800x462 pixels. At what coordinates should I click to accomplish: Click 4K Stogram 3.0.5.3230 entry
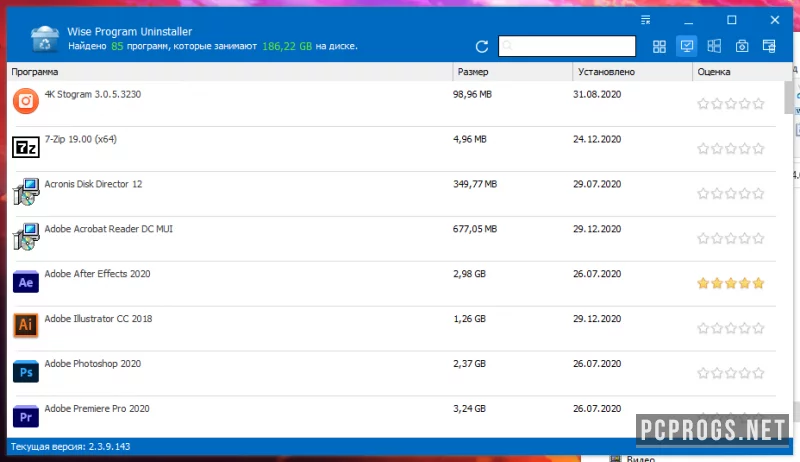tap(92, 94)
